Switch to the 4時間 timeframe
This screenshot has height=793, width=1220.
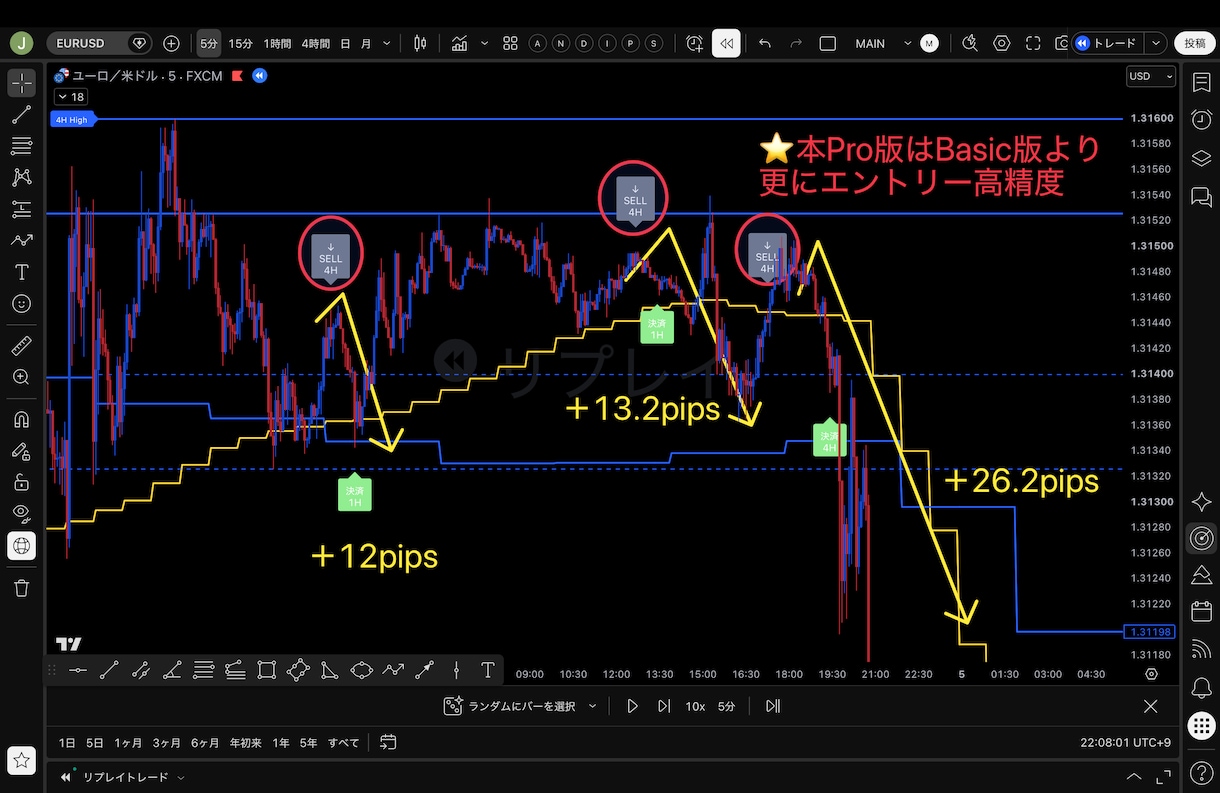coord(316,43)
